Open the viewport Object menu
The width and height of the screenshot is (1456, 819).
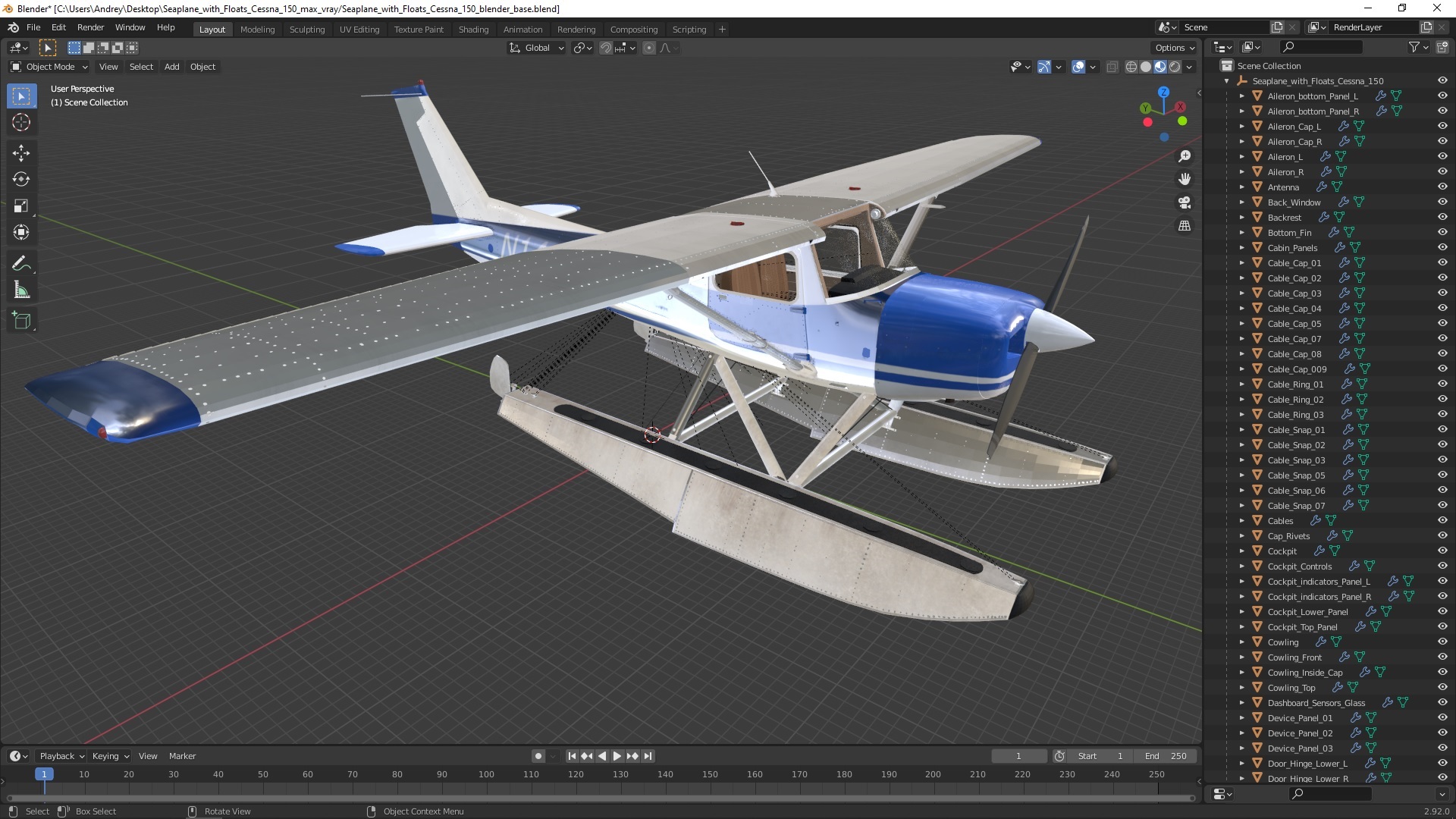click(x=202, y=67)
